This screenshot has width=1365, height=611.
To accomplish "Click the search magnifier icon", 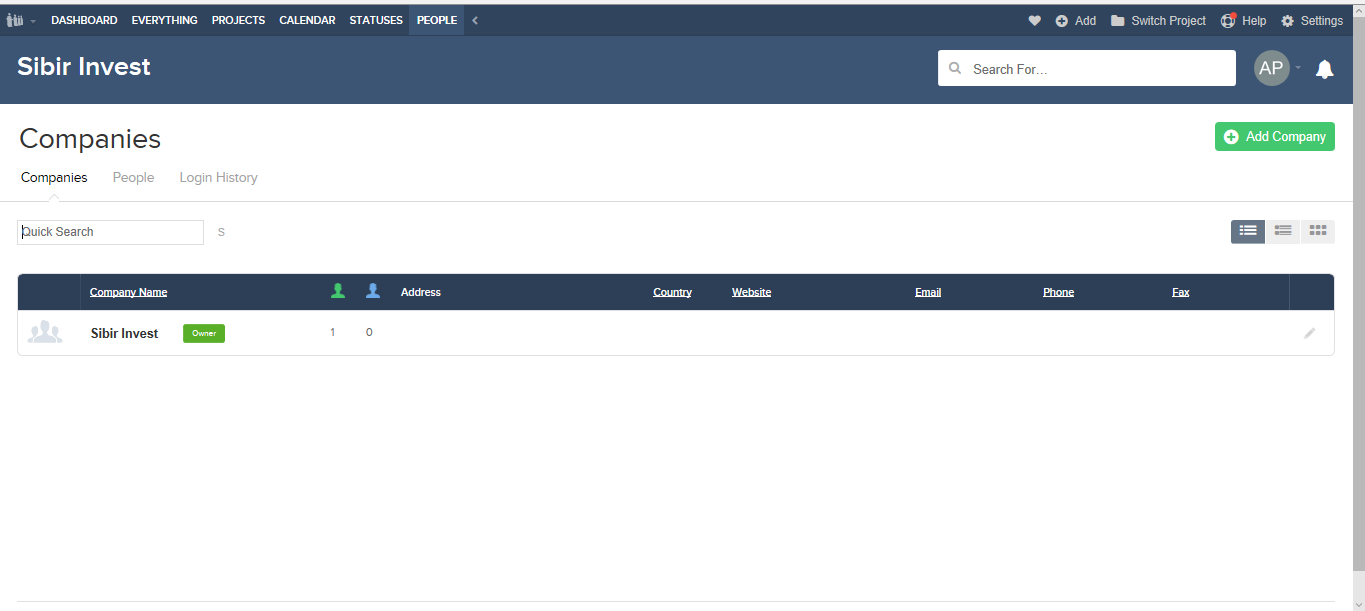I will point(955,69).
